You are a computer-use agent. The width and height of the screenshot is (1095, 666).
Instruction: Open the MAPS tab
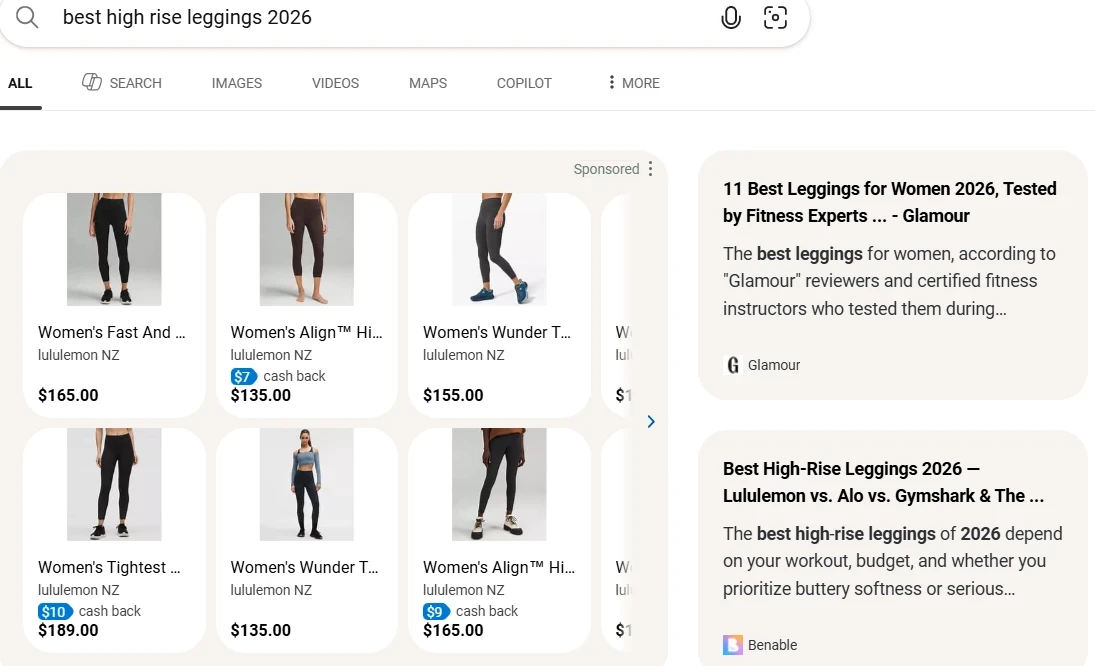pos(428,83)
